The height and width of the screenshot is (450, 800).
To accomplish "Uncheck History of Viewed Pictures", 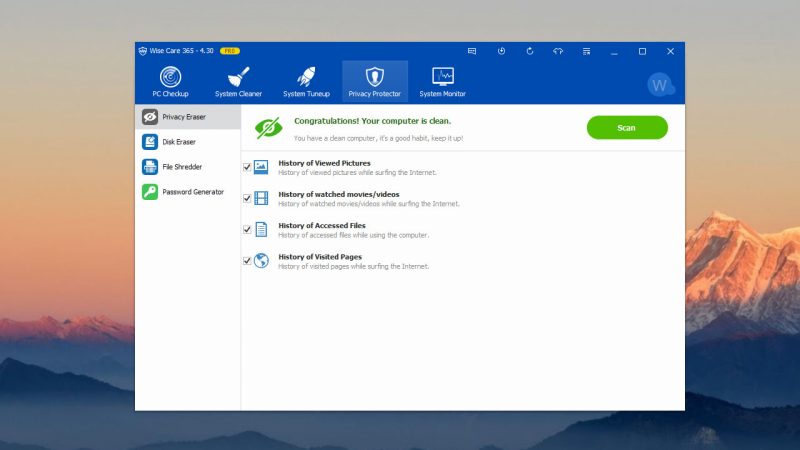I will pos(247,167).
